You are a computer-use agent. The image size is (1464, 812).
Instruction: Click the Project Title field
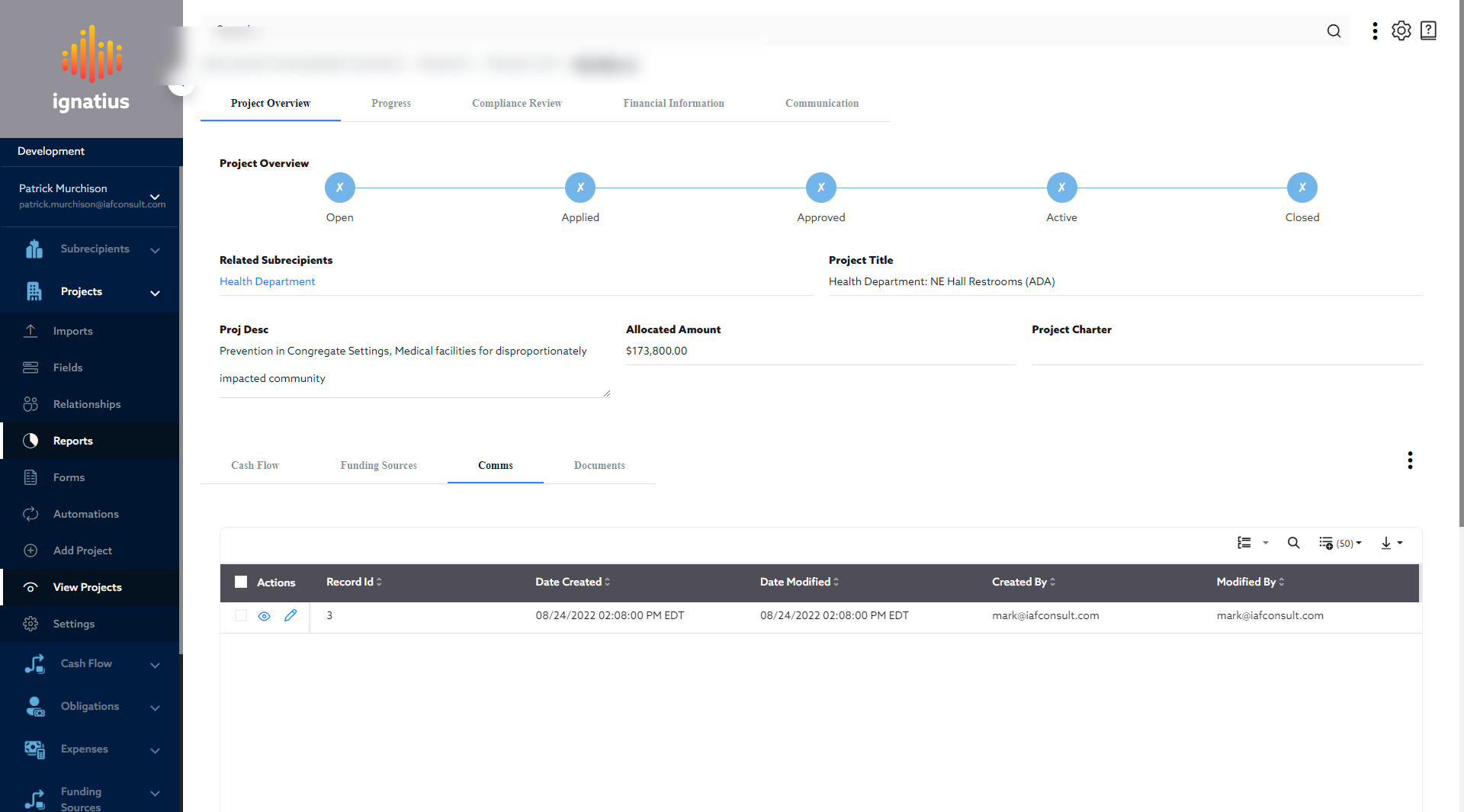click(1125, 282)
